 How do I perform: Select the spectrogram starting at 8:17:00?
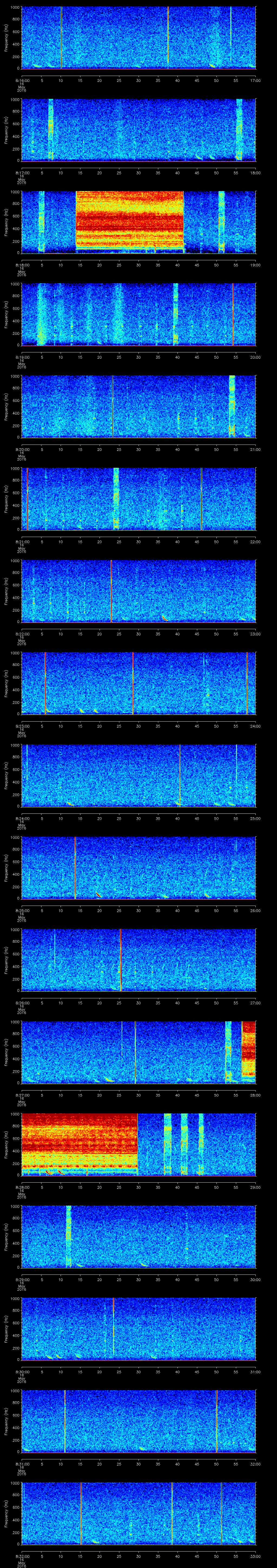[x=138, y=130]
